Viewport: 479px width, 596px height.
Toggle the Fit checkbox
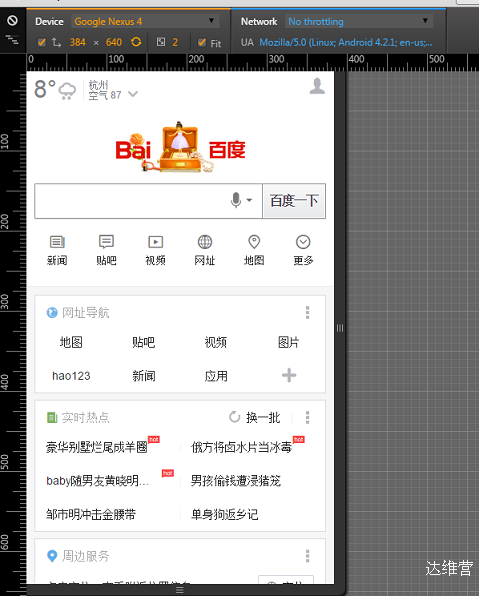(202, 43)
